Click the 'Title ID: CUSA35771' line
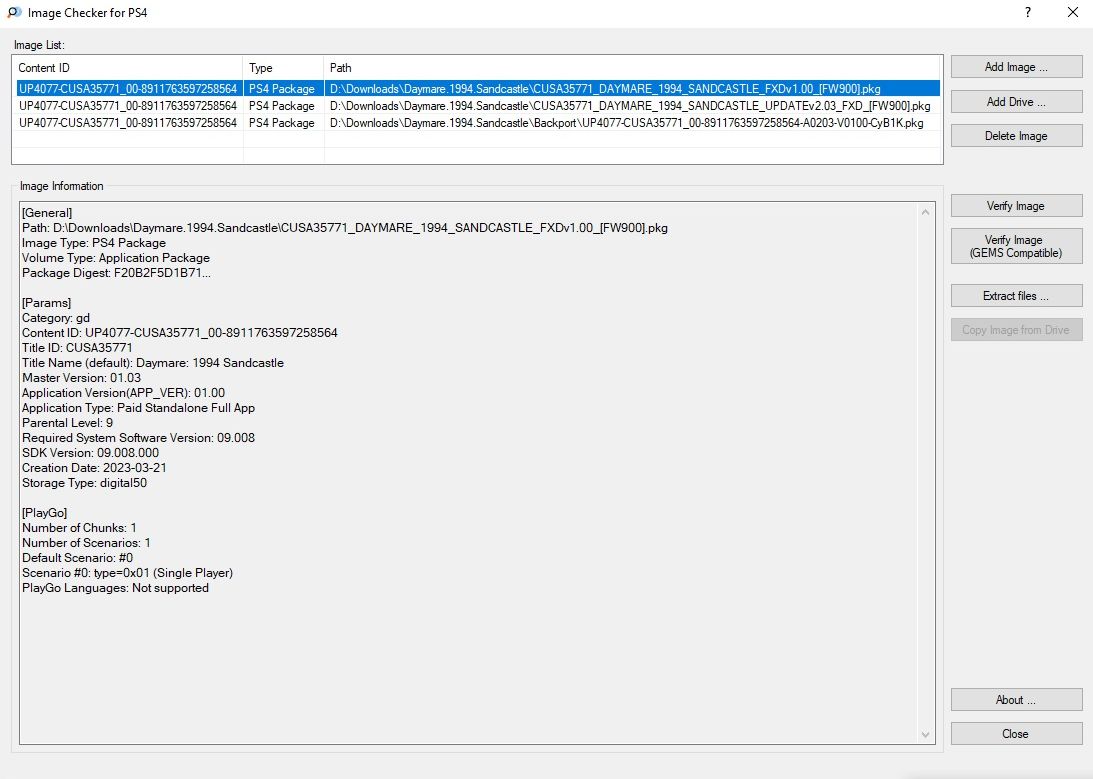1093x779 pixels. click(x=77, y=348)
